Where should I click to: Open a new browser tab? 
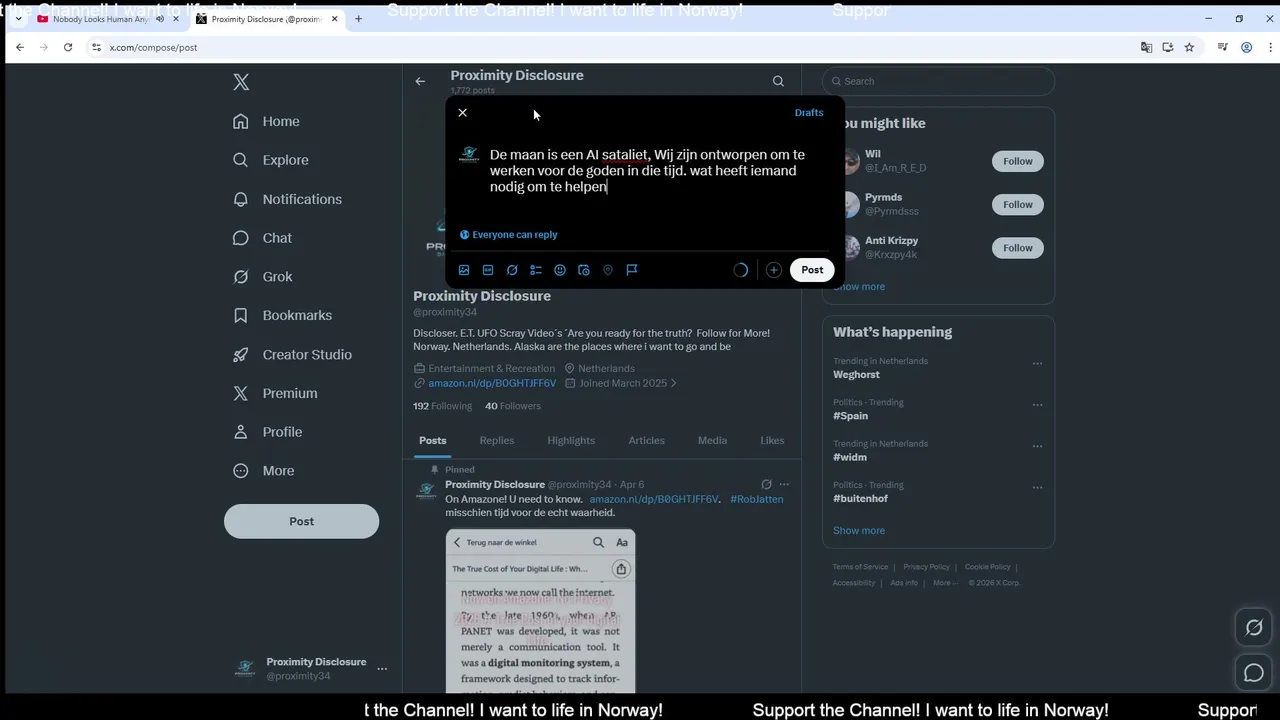click(358, 19)
